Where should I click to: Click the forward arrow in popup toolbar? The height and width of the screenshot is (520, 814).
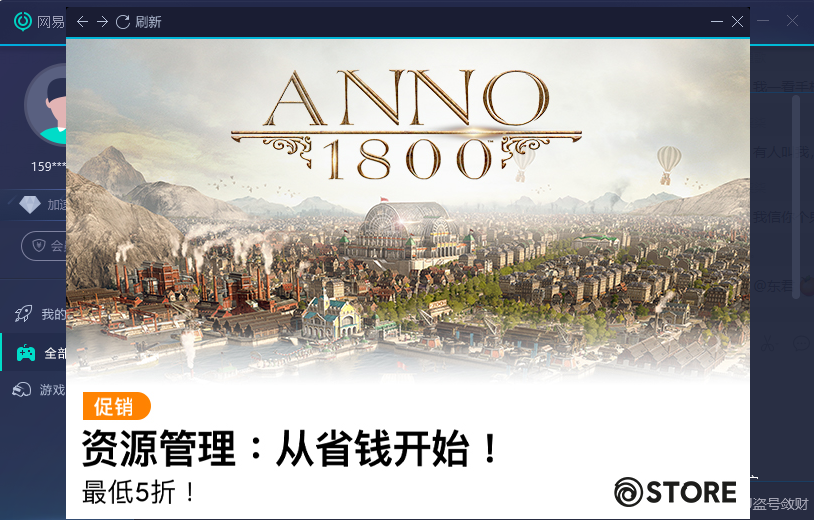102,21
